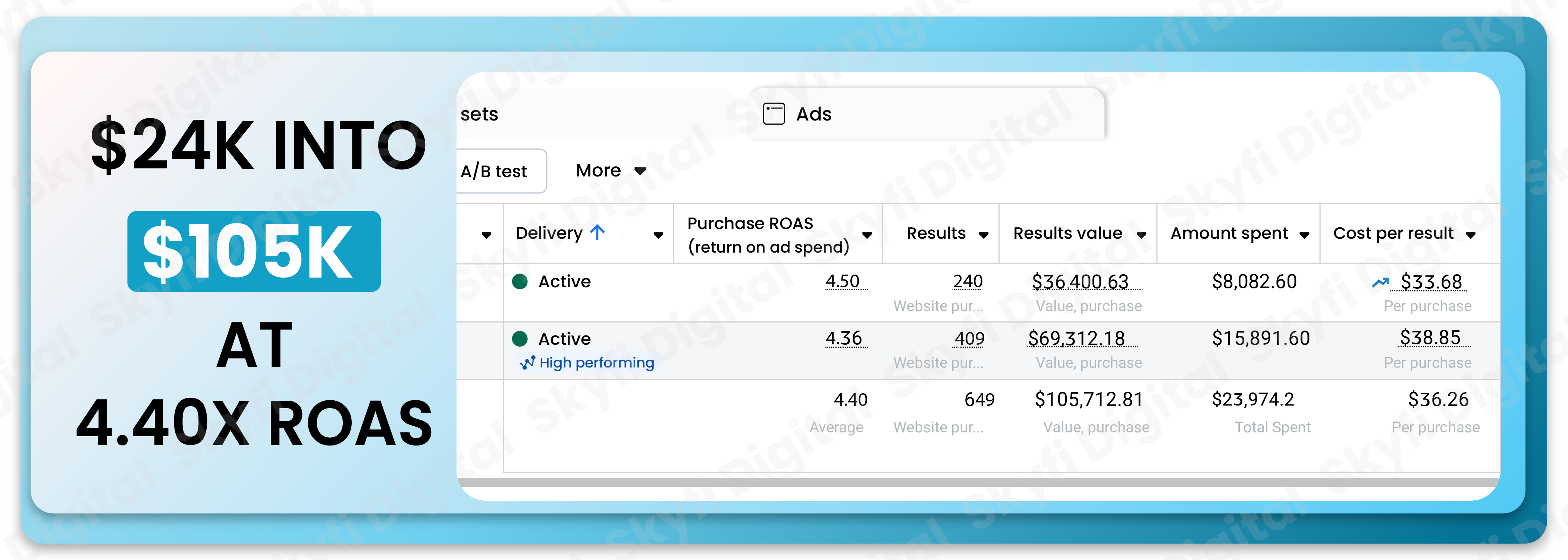Screen dimensions: 1568x560
Task: Click the green Active status dot in second row
Action: [x=520, y=338]
